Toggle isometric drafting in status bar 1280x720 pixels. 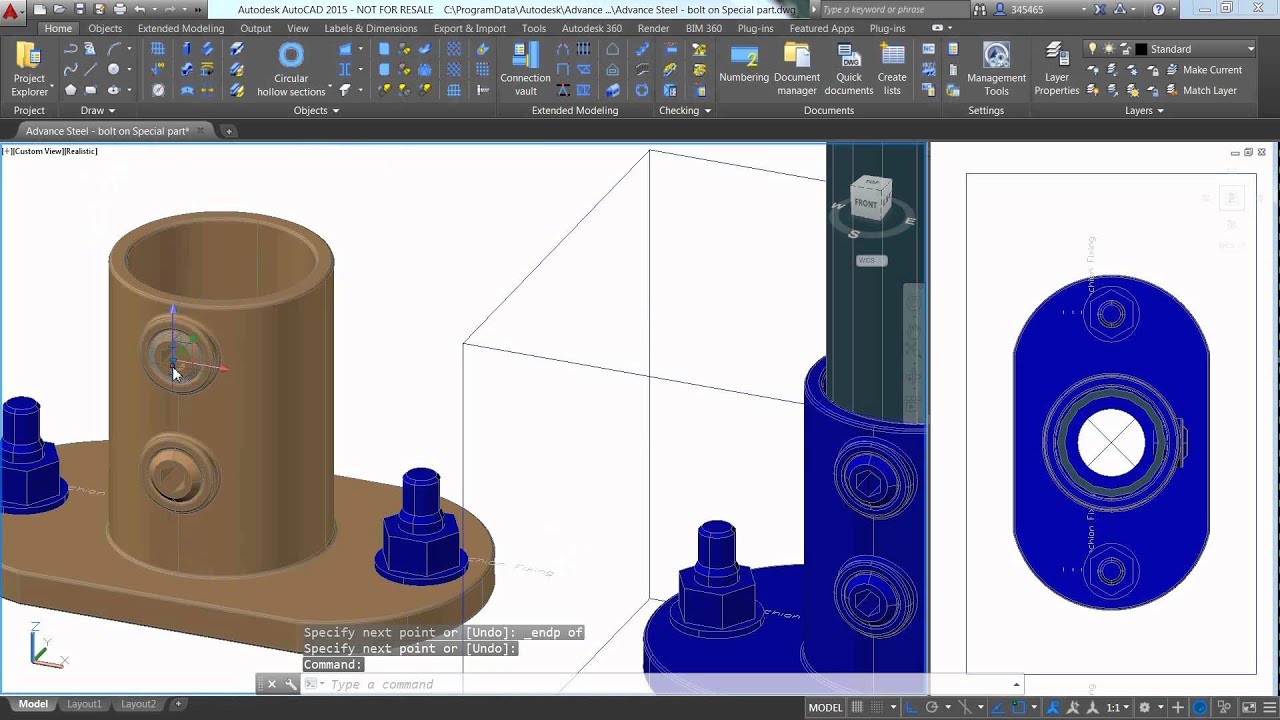pyautogui.click(x=965, y=707)
